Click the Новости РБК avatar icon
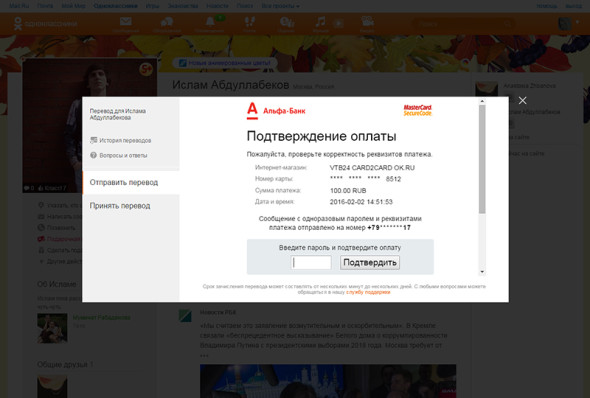The height and width of the screenshot is (398, 590). 185,316
